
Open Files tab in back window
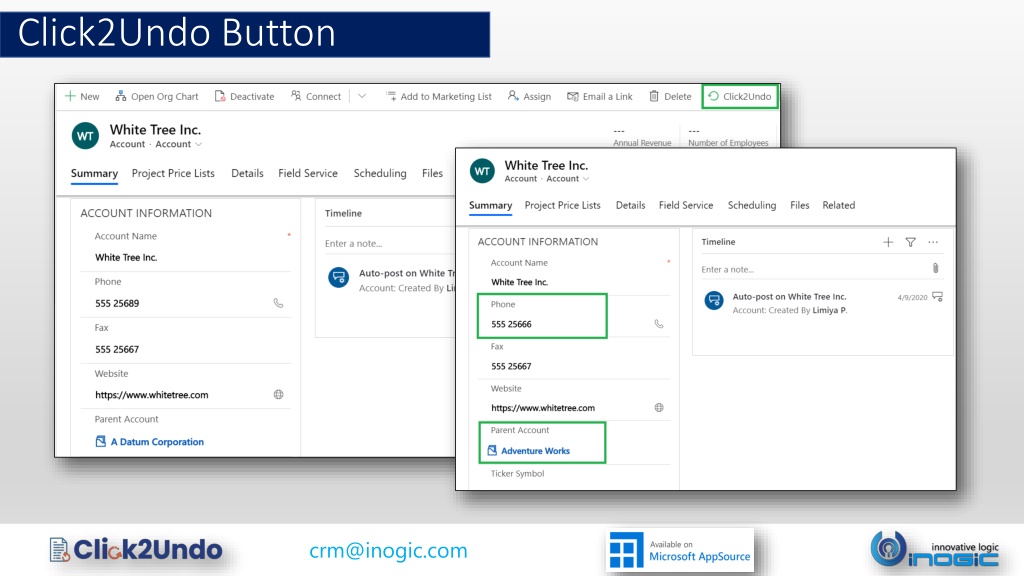coord(432,174)
